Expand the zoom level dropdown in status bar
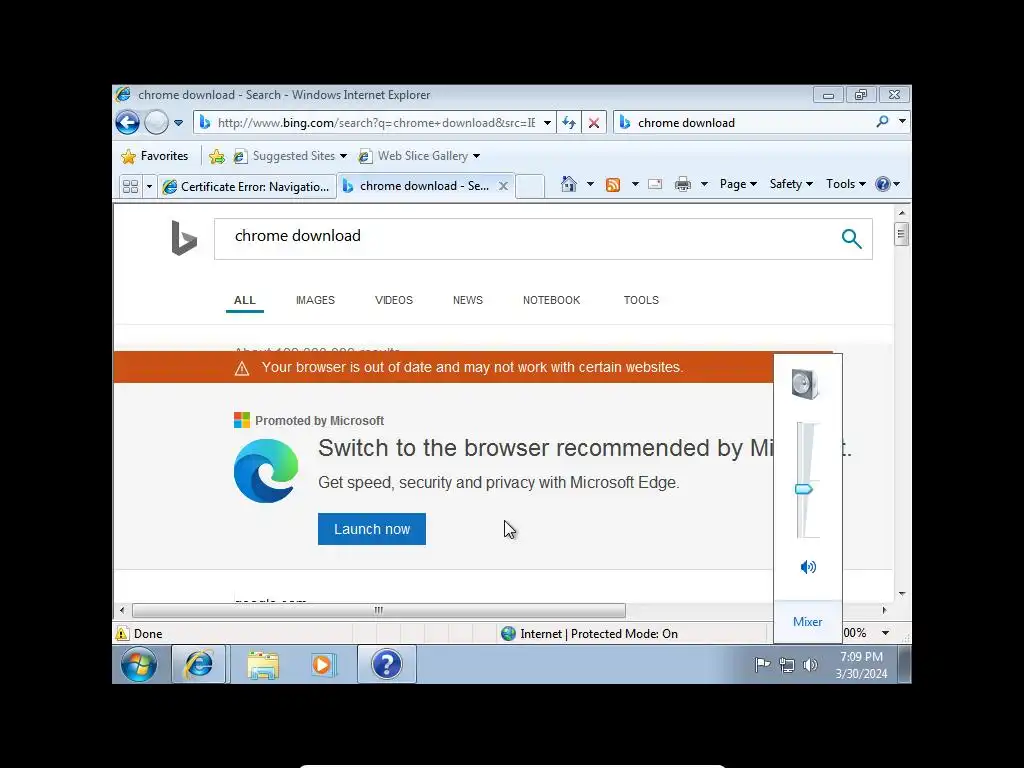This screenshot has width=1024, height=768. (886, 633)
